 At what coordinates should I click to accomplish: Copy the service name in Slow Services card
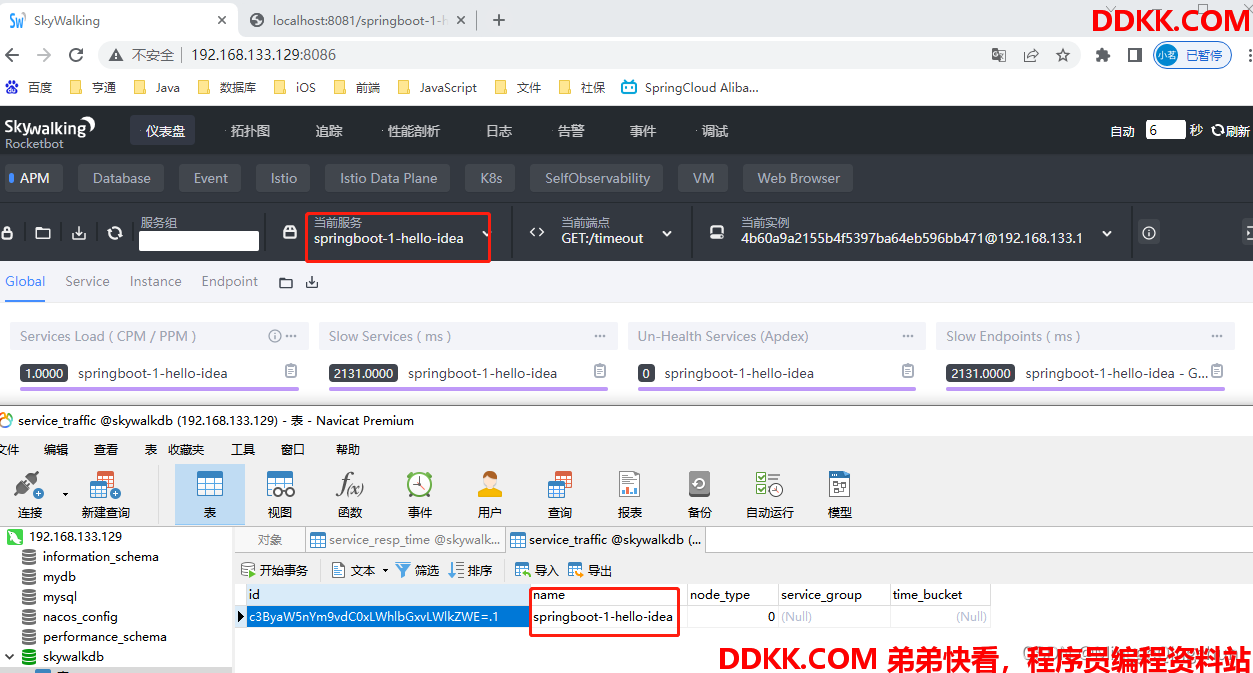click(x=600, y=372)
